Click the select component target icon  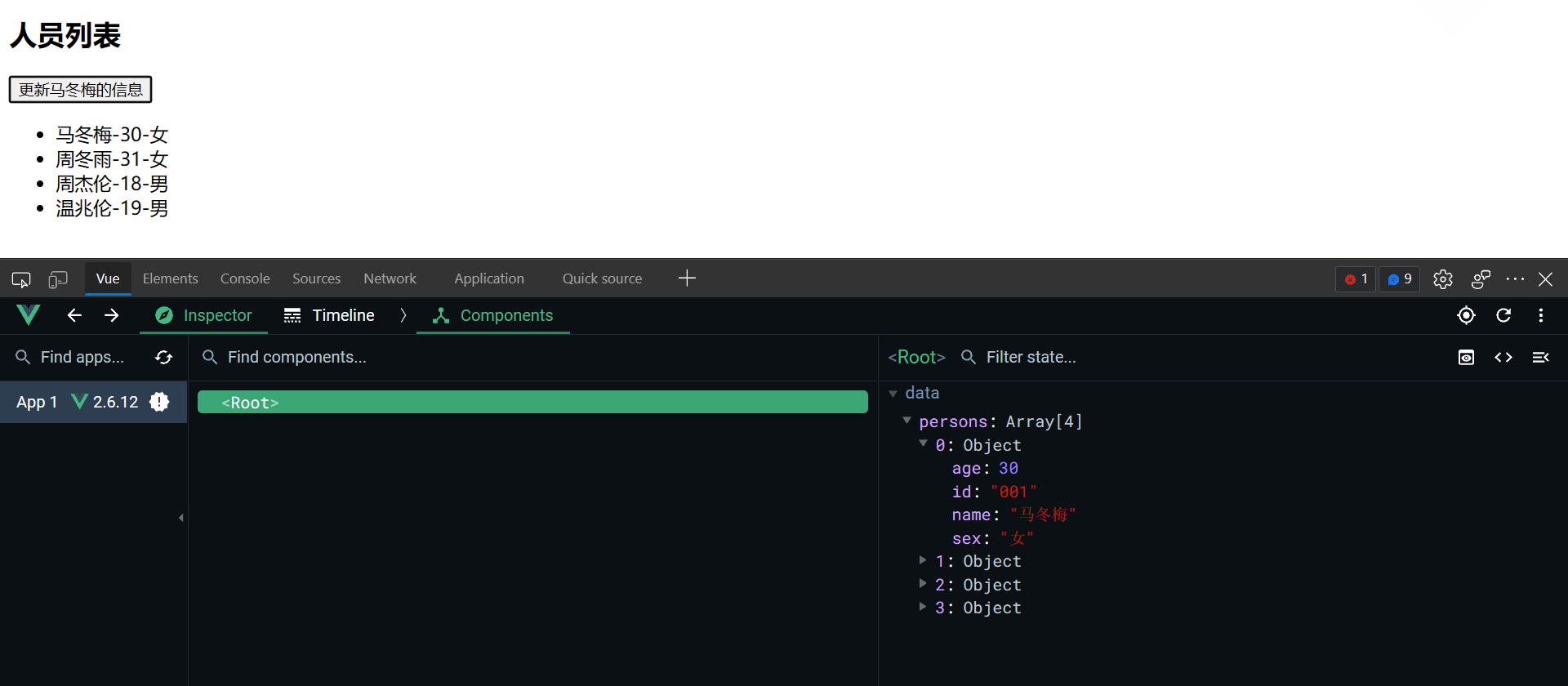pos(1466,315)
